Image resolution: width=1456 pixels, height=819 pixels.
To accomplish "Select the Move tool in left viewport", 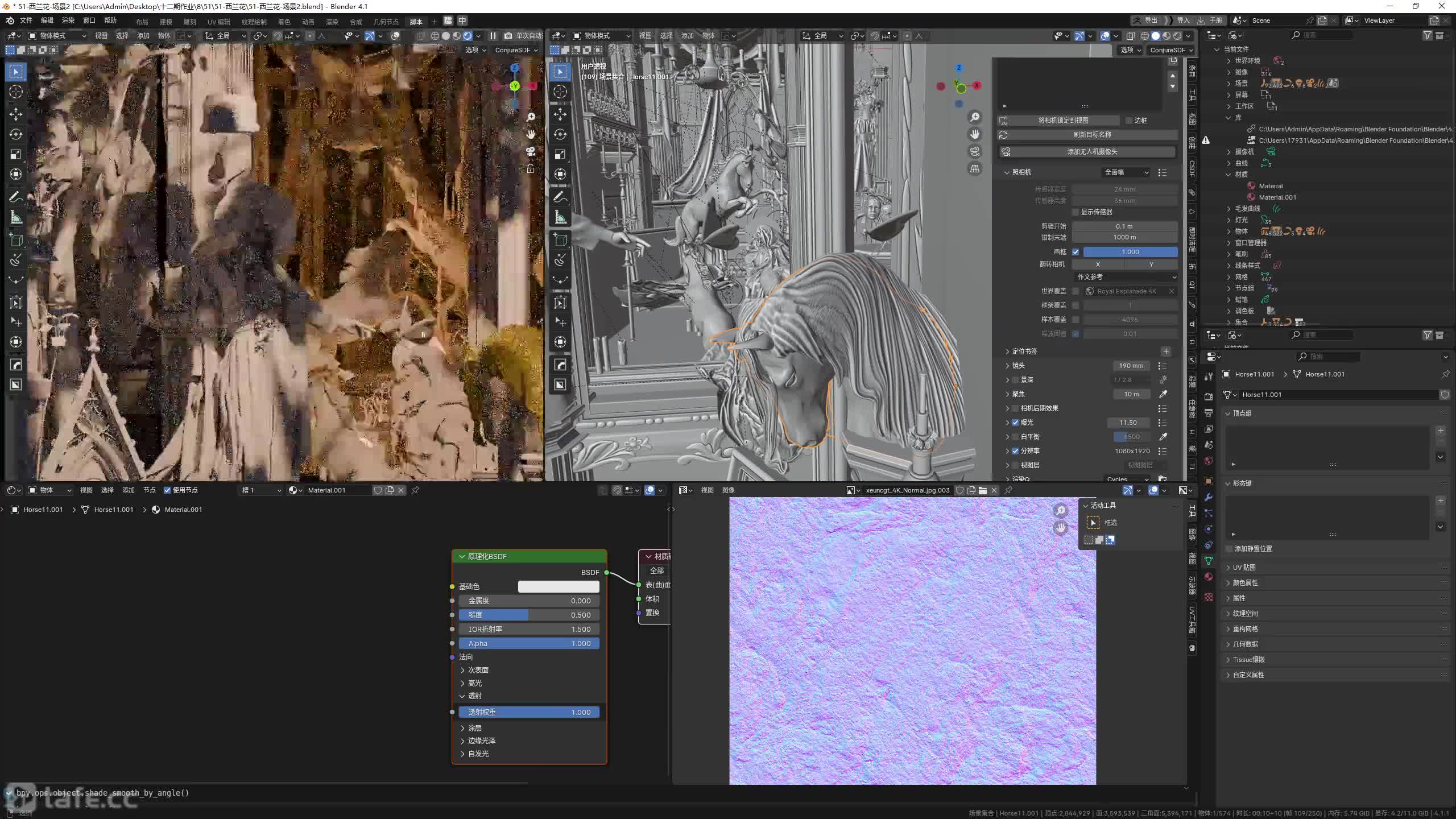I will (16, 114).
